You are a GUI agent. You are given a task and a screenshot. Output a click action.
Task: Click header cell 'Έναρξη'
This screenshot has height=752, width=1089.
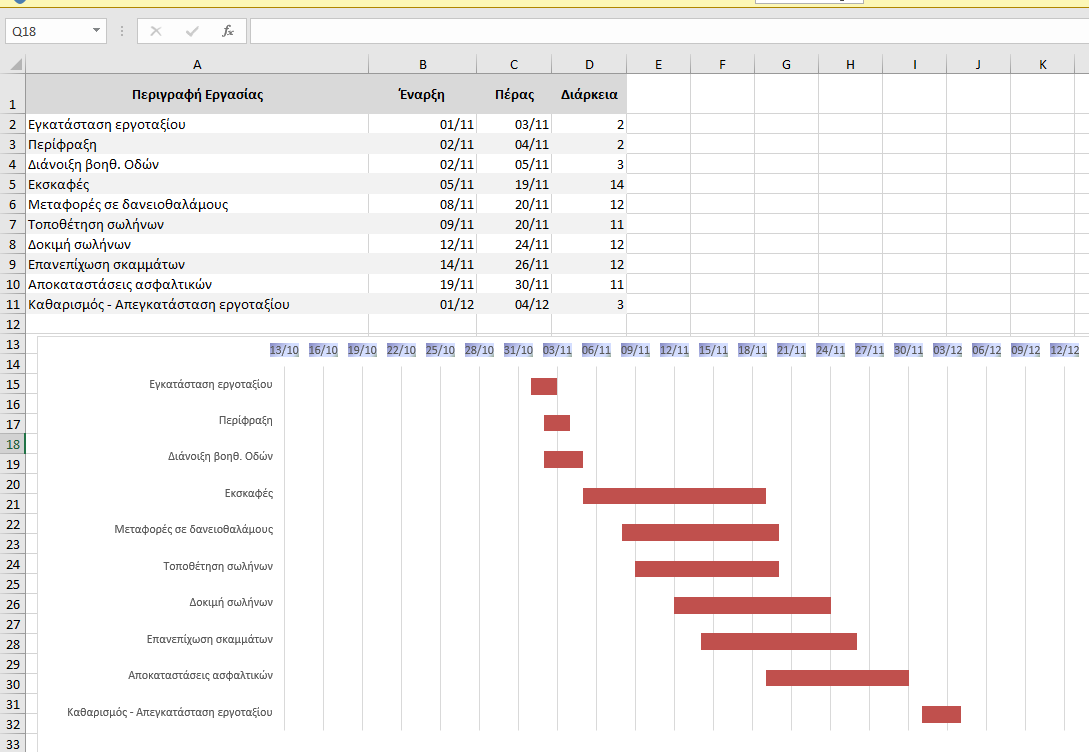pos(422,94)
